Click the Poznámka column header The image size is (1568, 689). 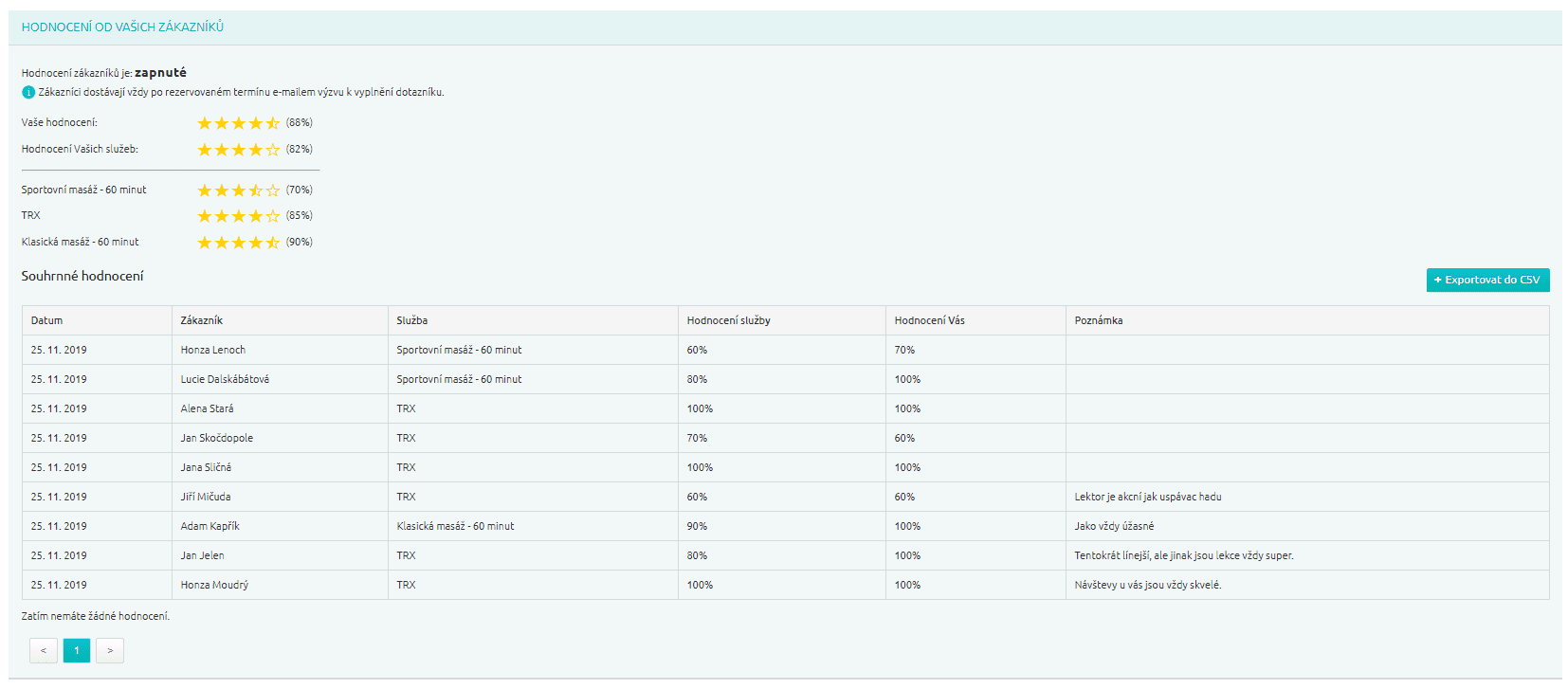click(x=1098, y=320)
